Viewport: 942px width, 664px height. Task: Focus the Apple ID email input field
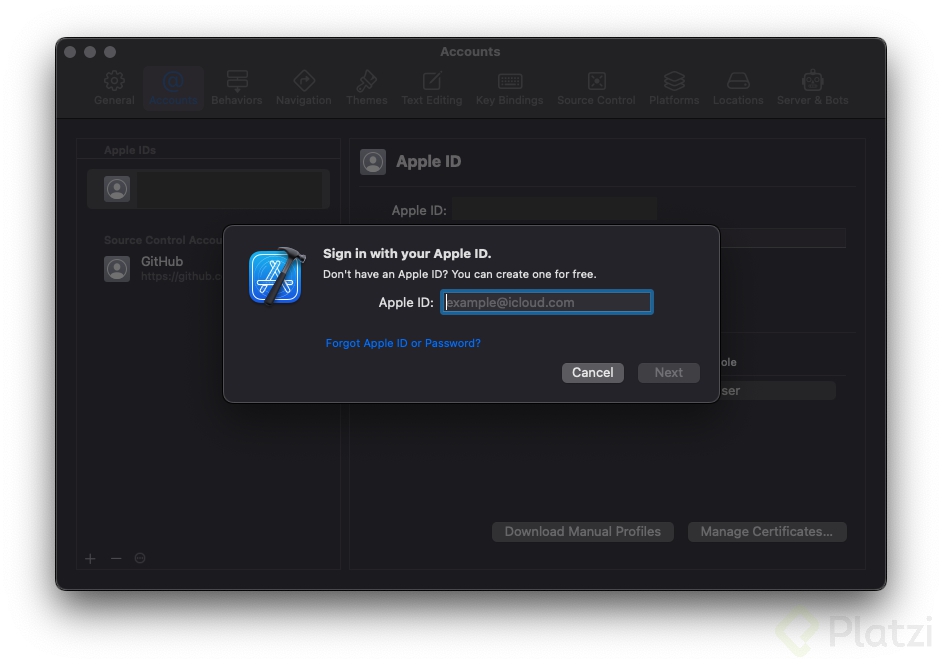[x=547, y=302]
